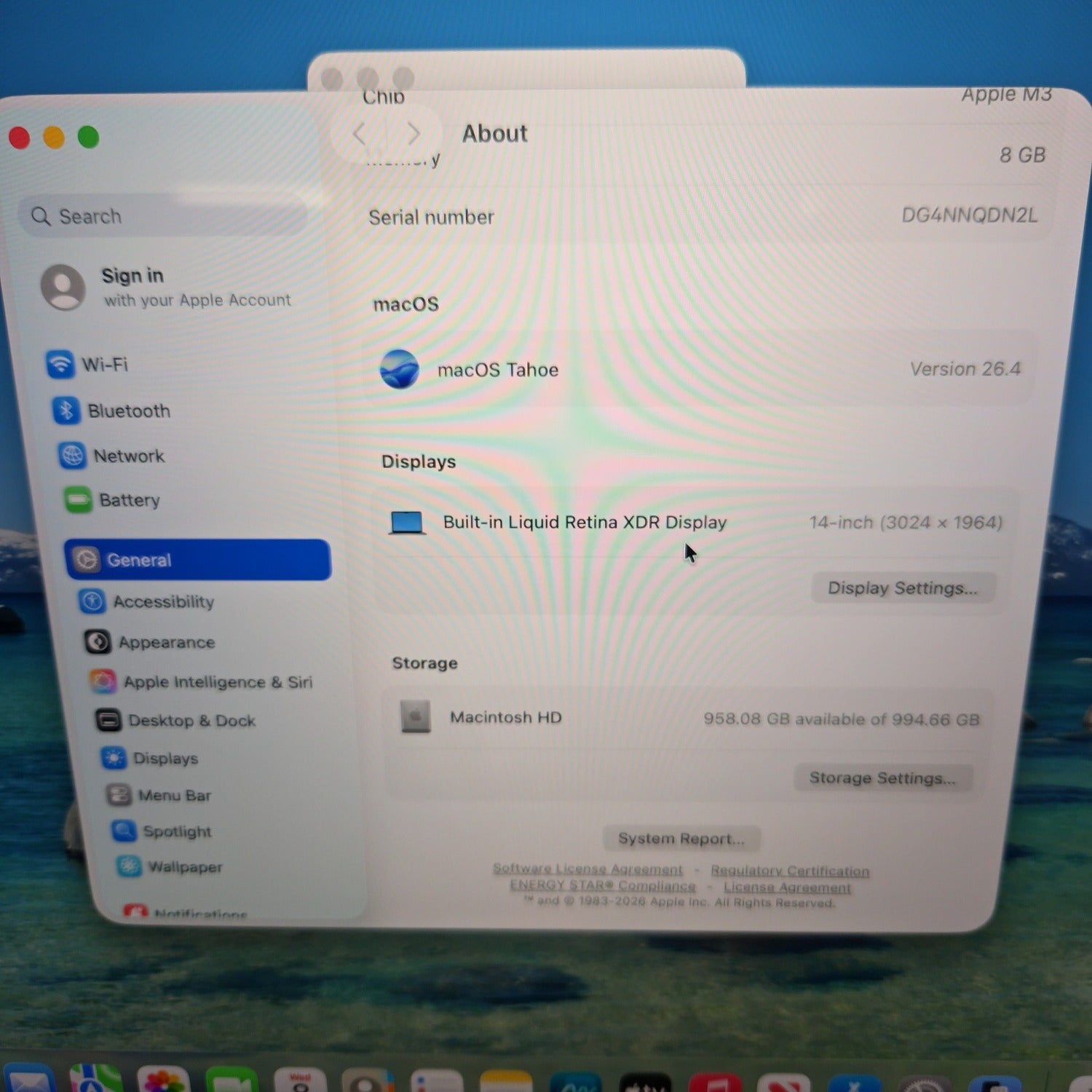This screenshot has width=1092, height=1092.
Task: Open Spotlight settings
Action: pyautogui.click(x=176, y=831)
